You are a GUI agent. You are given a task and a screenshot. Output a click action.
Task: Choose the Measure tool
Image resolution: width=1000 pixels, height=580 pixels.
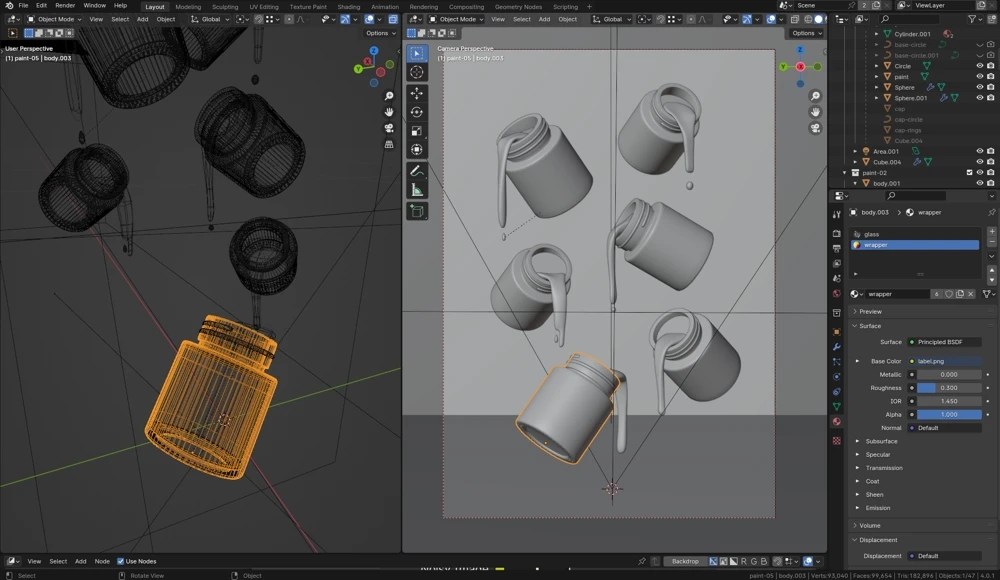point(417,190)
